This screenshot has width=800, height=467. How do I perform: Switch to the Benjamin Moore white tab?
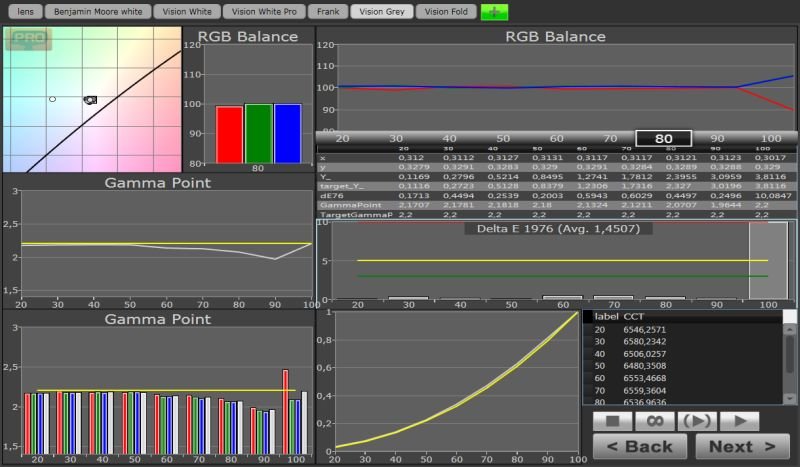click(x=96, y=12)
